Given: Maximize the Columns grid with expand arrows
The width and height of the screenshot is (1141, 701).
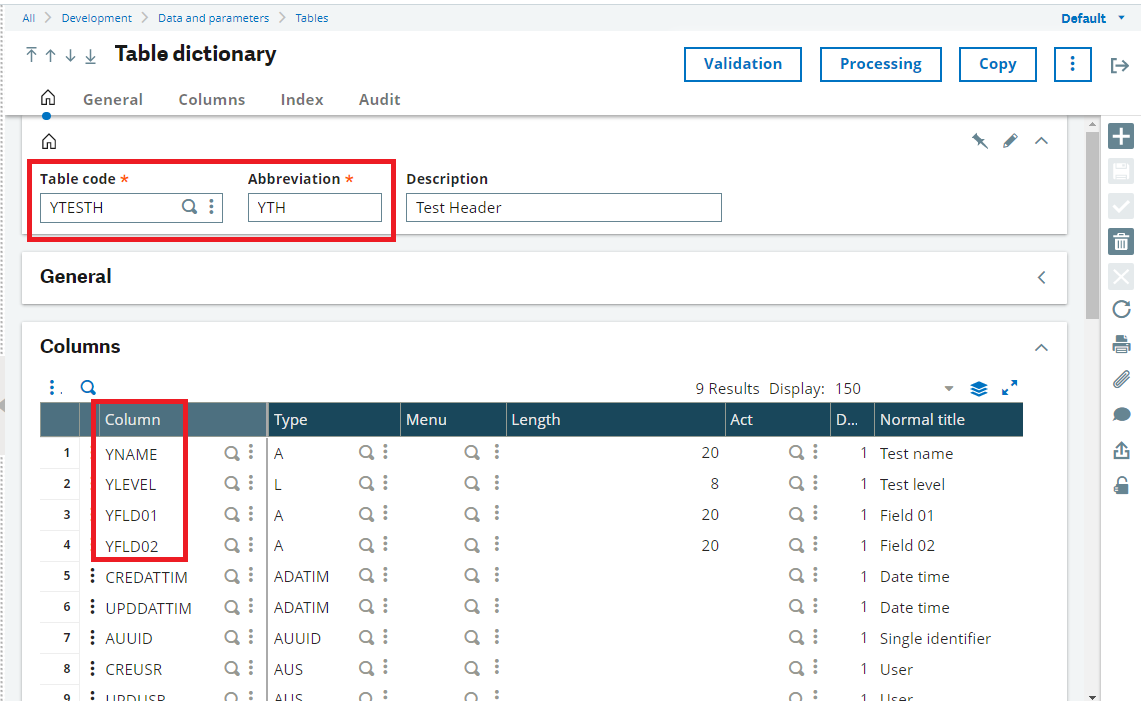Looking at the screenshot, I should point(1010,388).
